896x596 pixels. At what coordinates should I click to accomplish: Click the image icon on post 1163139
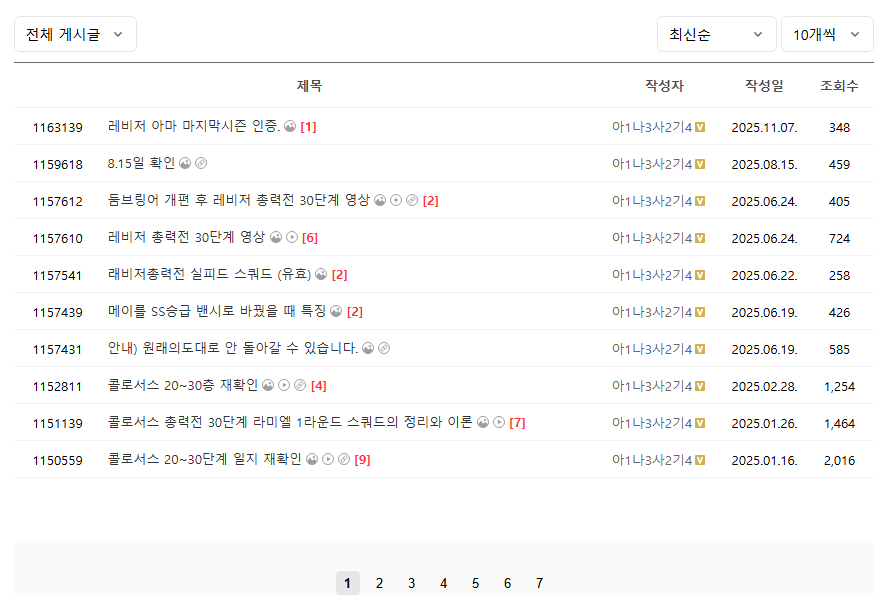[290, 127]
